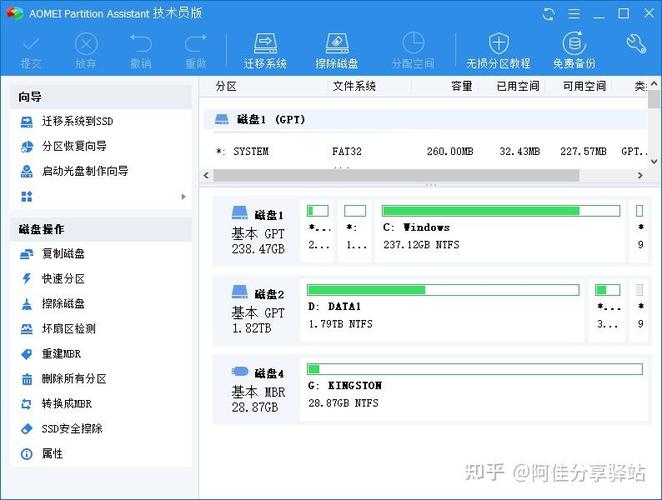This screenshot has width=662, height=500.
Task: Click the vertical scrollbar up arrow
Action: pyautogui.click(x=654, y=84)
